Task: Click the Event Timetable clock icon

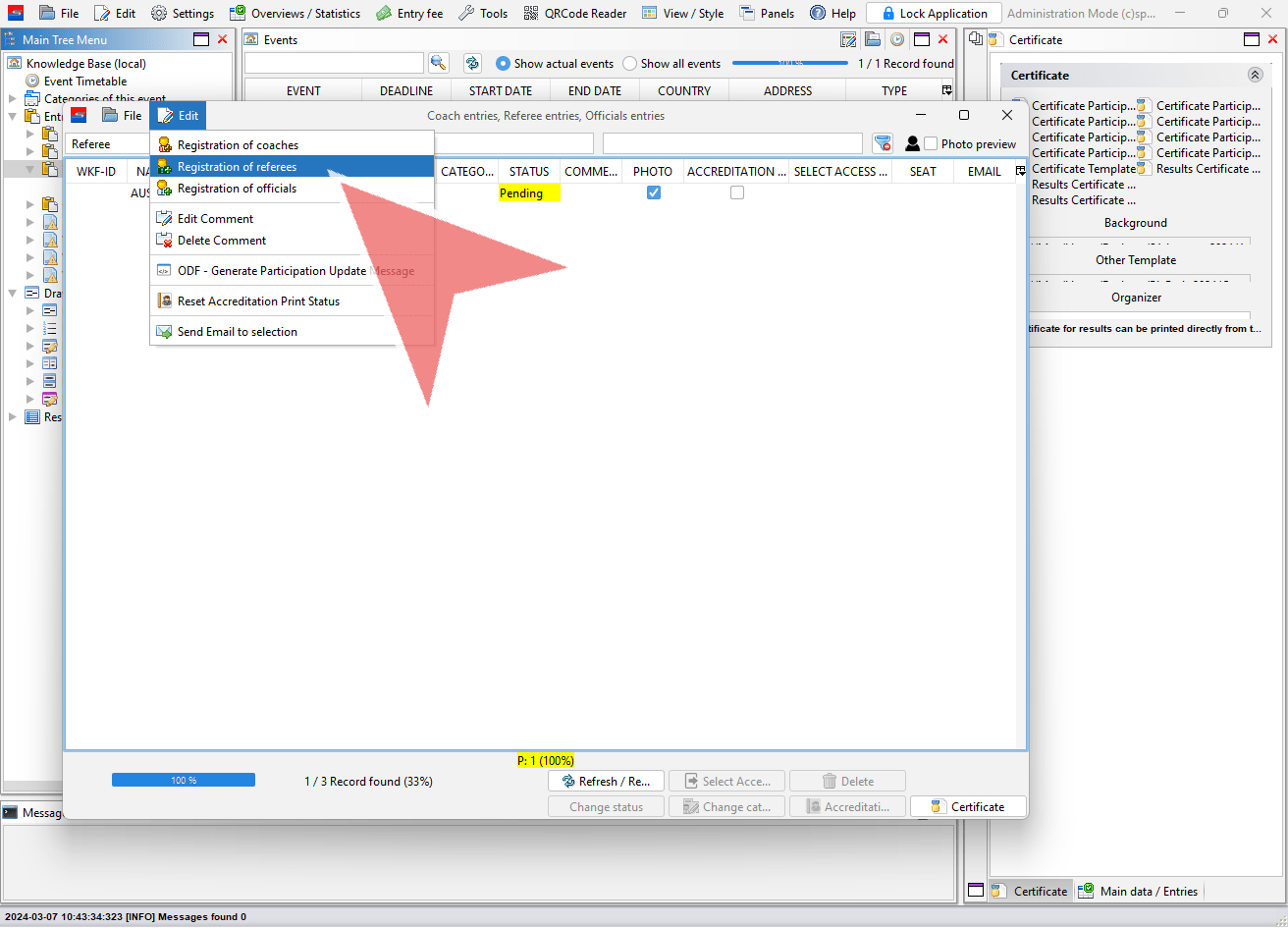Action: tap(33, 82)
